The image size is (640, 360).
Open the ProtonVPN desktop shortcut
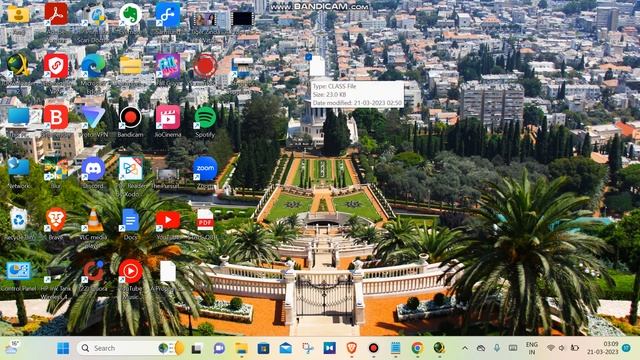click(93, 117)
